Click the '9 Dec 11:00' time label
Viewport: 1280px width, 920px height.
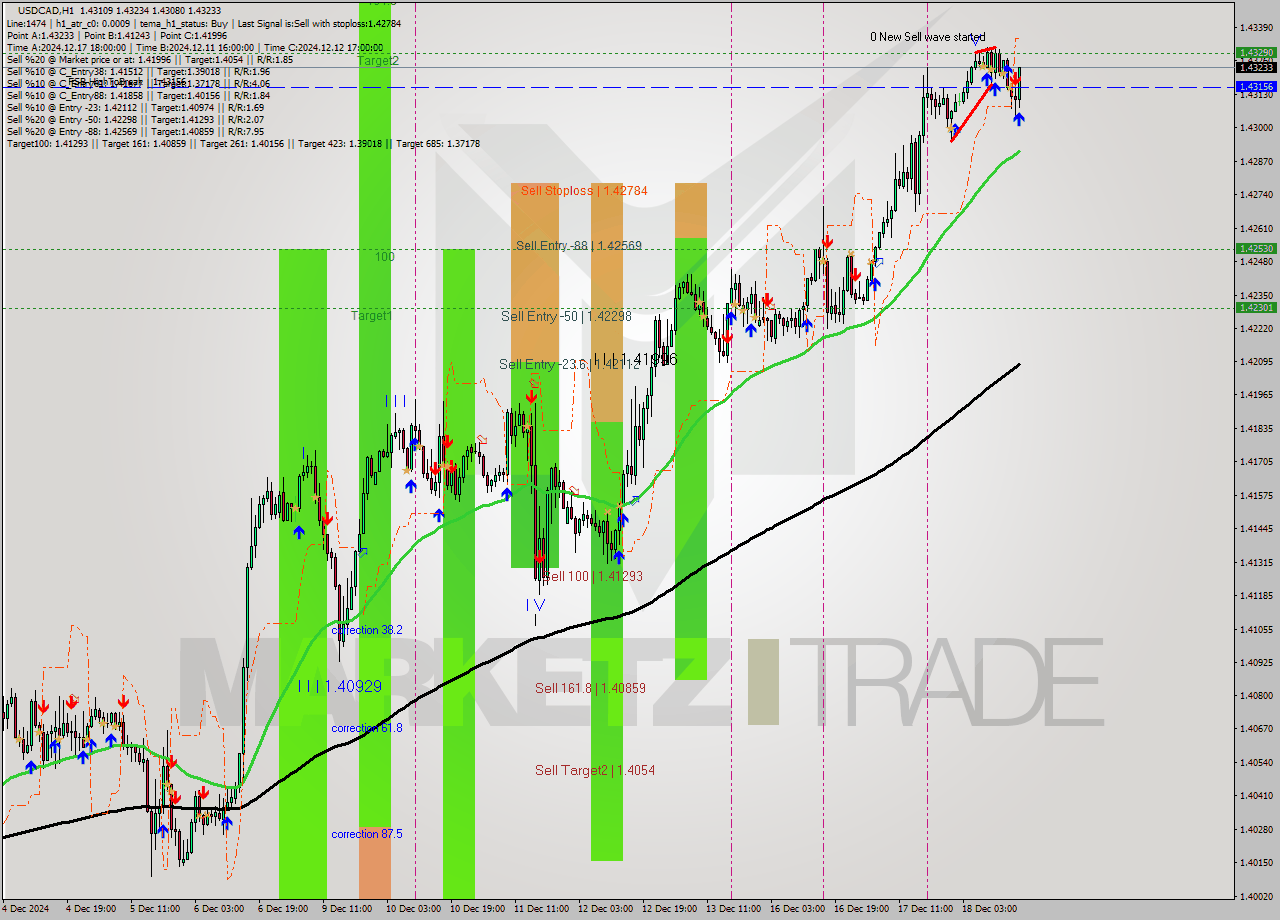pyautogui.click(x=347, y=909)
